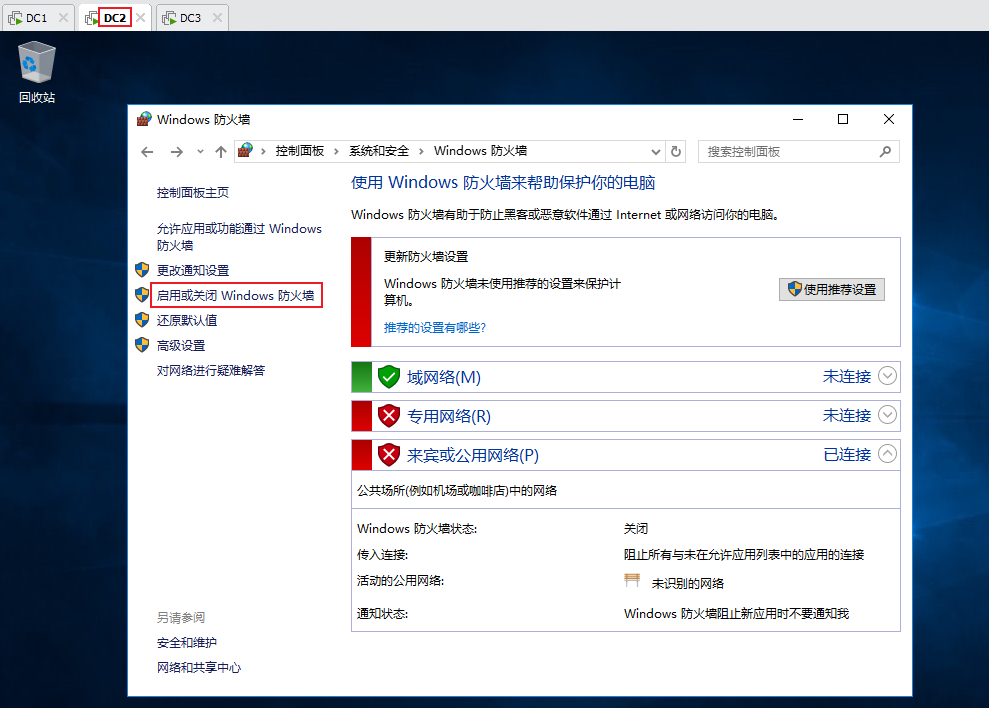Click the bench icon beside 未识别的网络
989x708 pixels.
click(632, 581)
